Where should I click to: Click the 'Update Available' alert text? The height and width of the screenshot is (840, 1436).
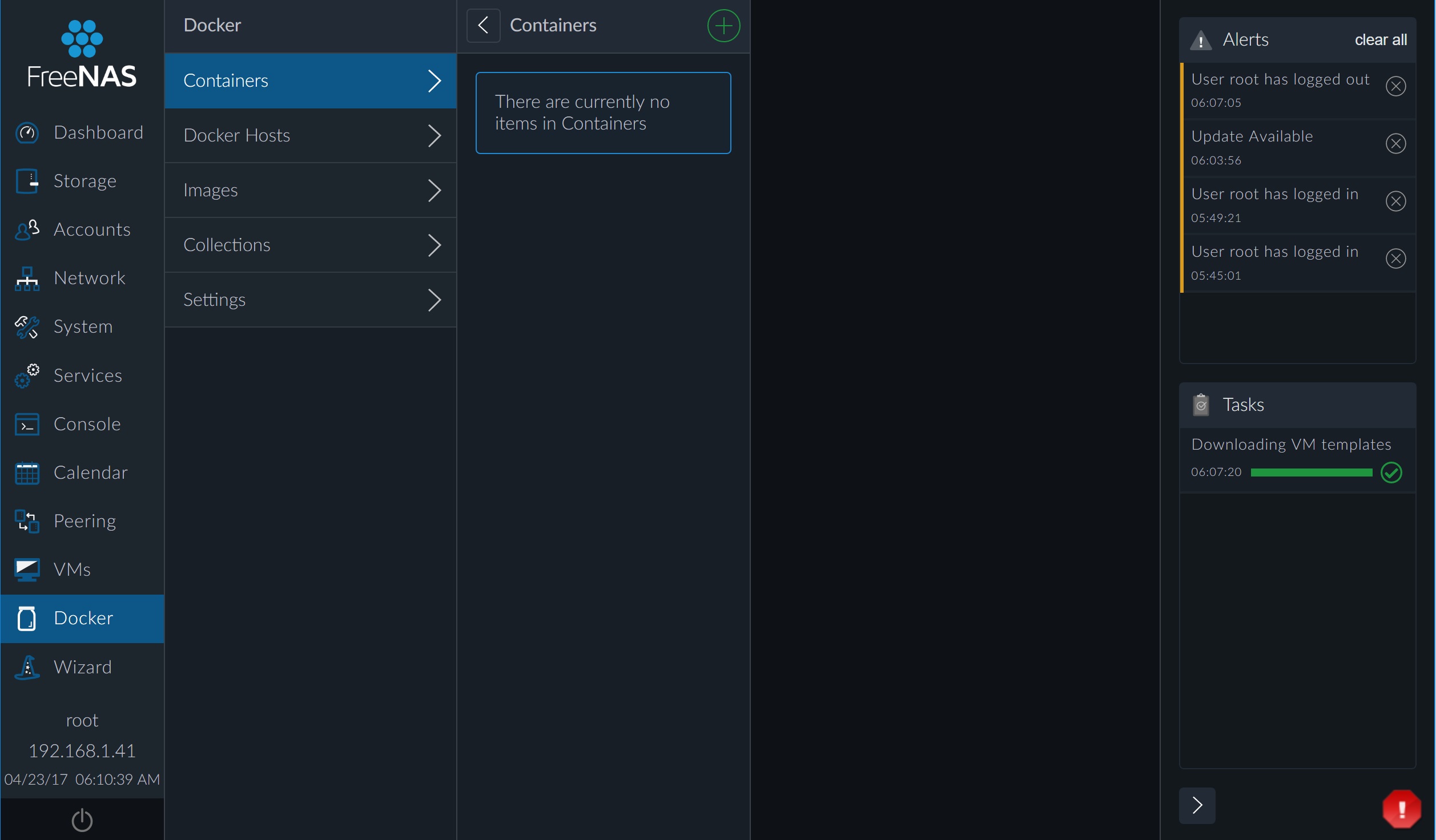tap(1252, 136)
